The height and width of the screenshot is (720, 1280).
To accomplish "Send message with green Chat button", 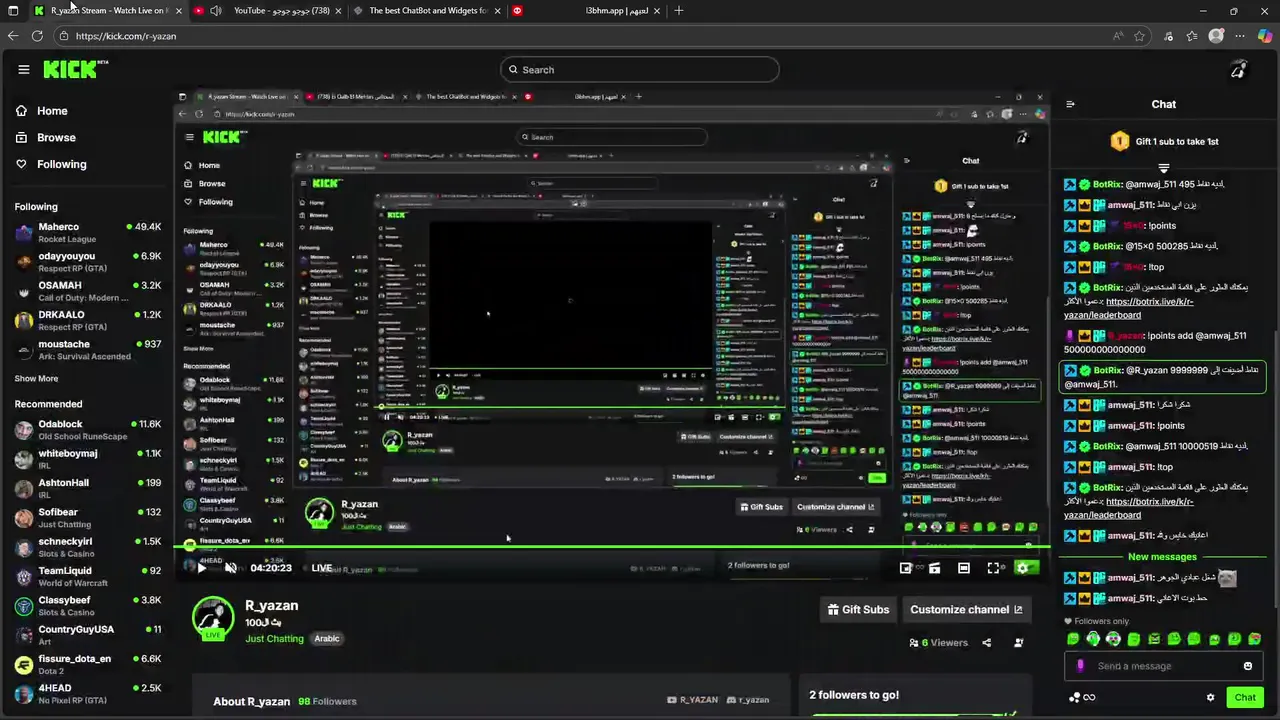I will [x=1245, y=697].
